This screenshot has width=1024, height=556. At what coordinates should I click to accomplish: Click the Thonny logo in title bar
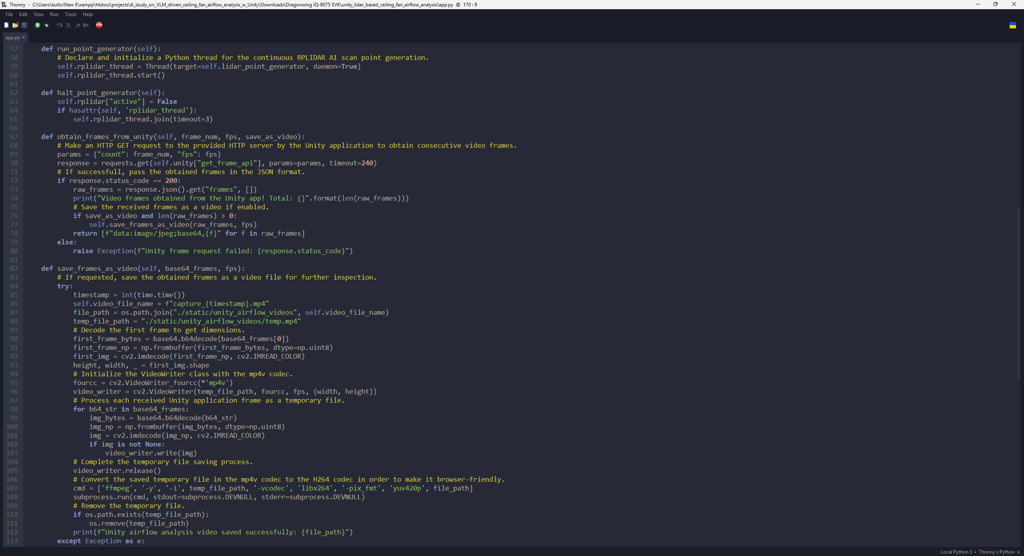click(4, 5)
